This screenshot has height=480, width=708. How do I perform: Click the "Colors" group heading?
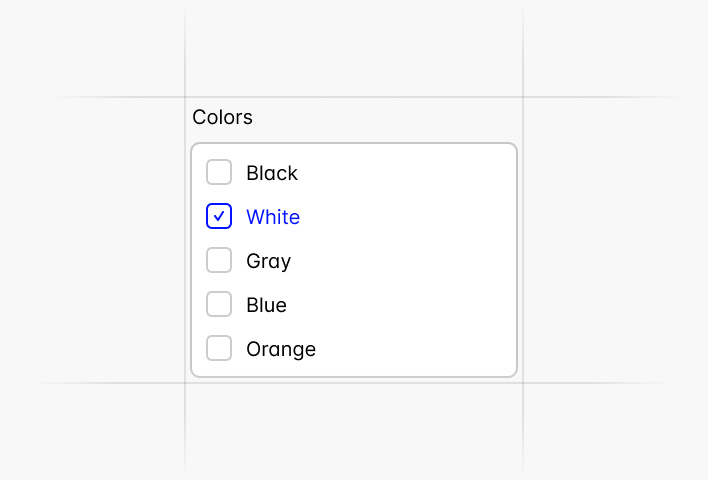222,117
